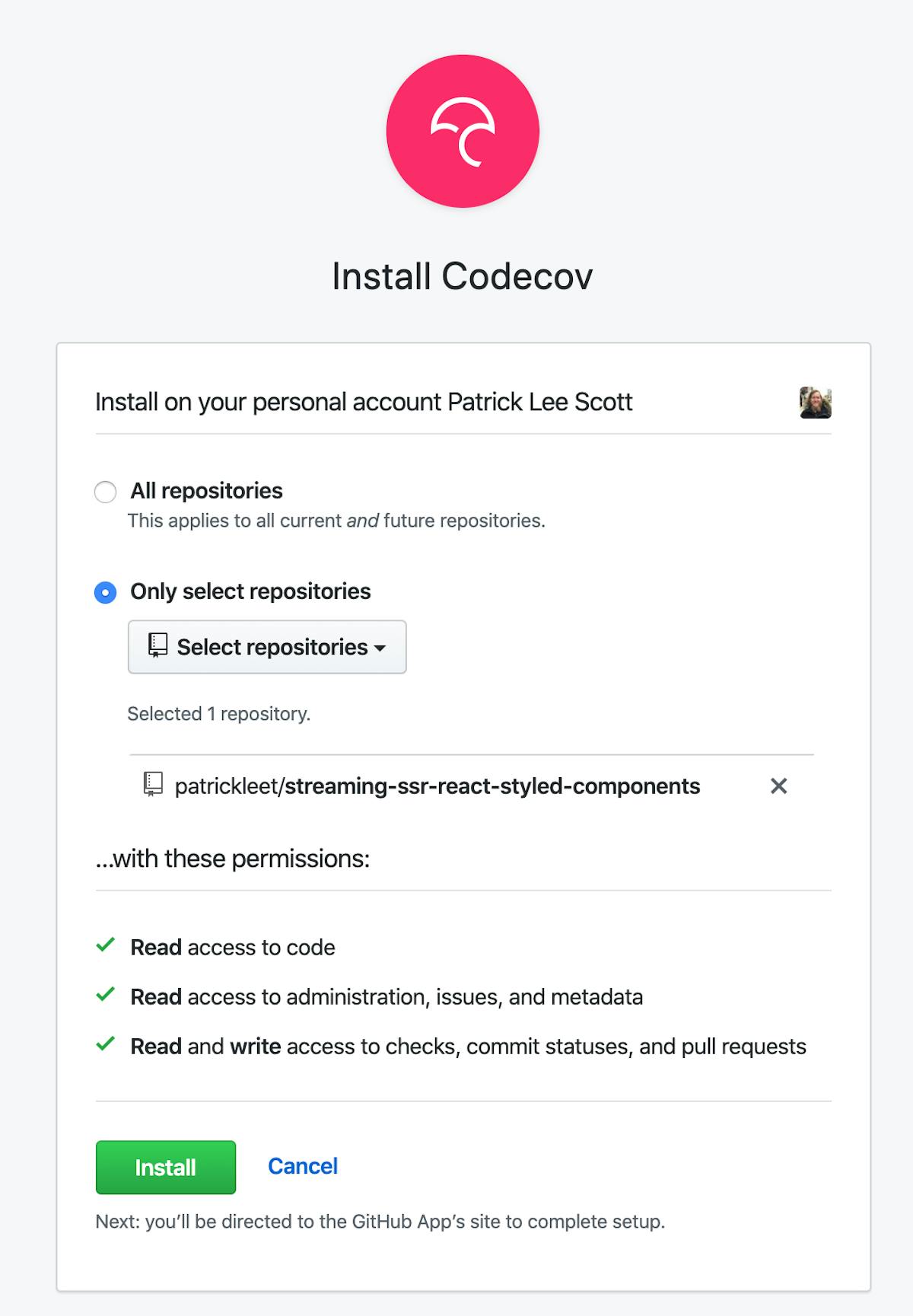Open the patrickleet/streaming-ssr-react-styled-components repository entry

click(x=437, y=786)
